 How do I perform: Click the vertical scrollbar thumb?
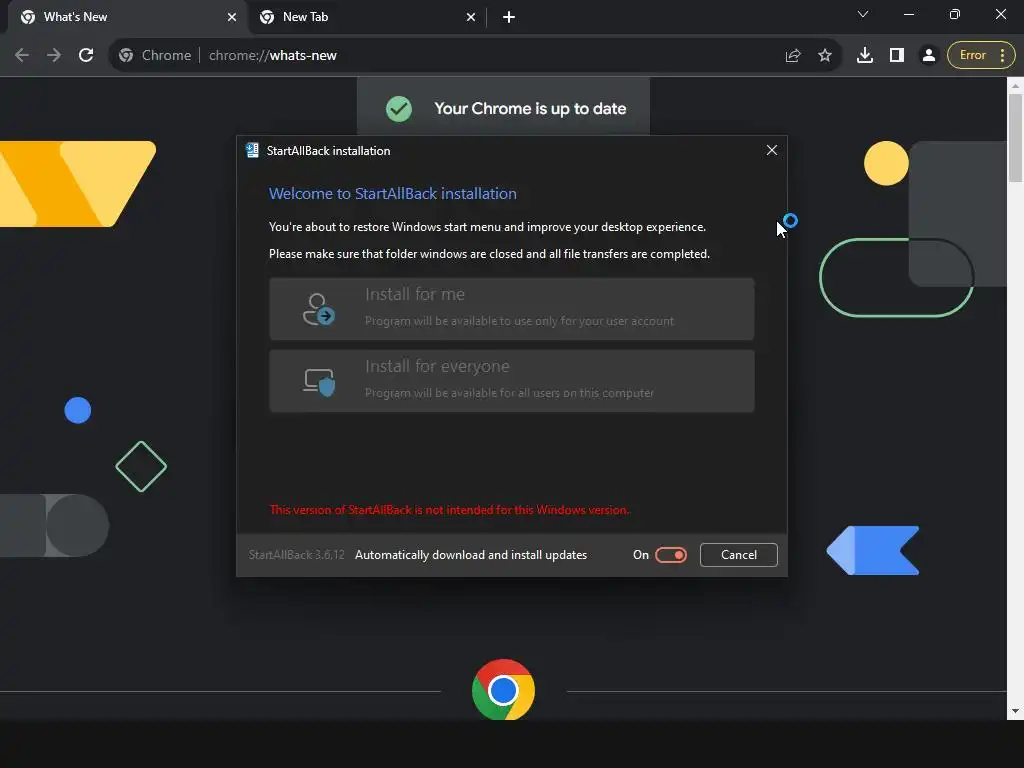coord(1015,138)
